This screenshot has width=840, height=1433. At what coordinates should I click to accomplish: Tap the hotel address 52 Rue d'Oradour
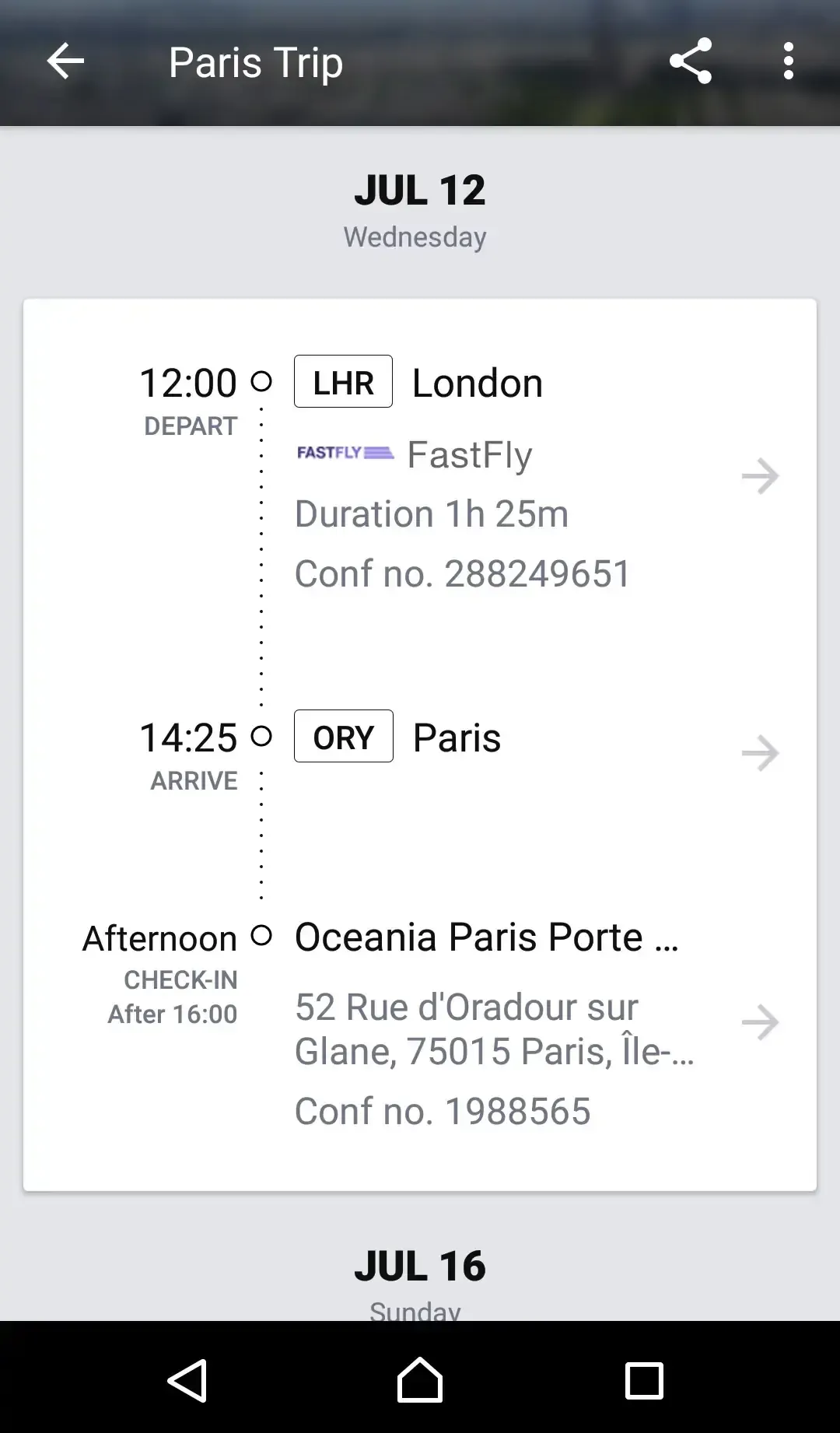point(493,1028)
